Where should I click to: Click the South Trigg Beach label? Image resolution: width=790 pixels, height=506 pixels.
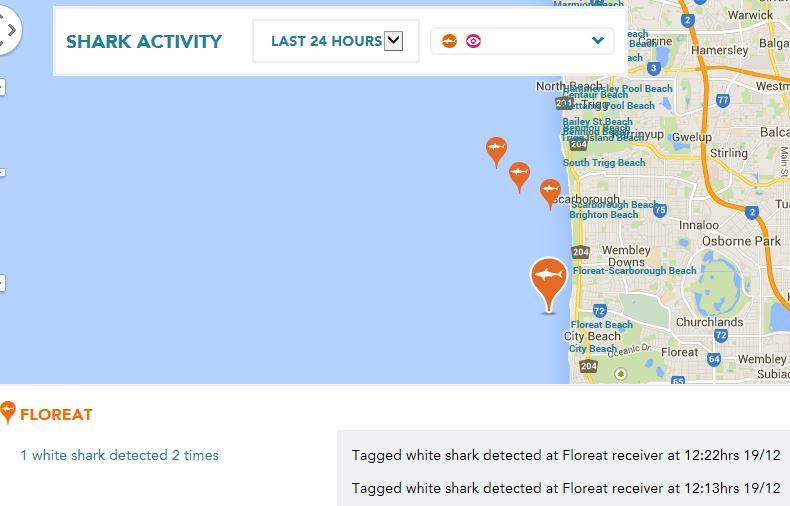tap(604, 162)
